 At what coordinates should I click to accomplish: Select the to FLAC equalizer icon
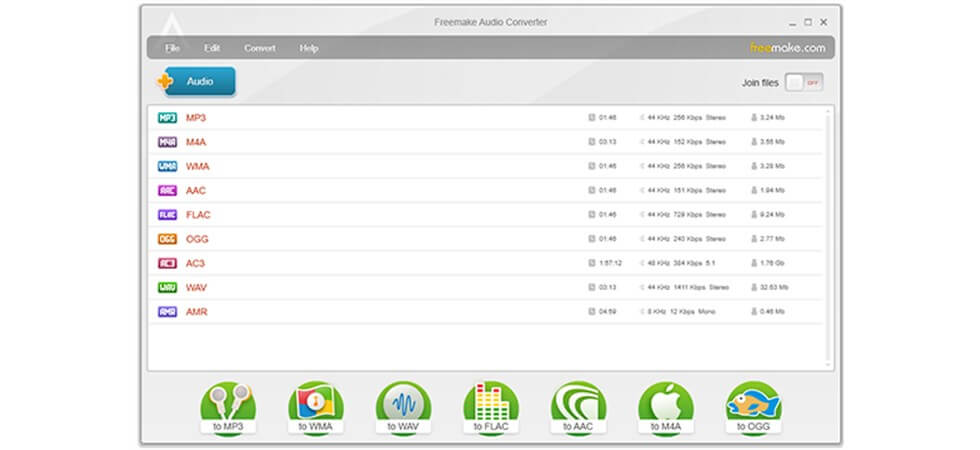[x=491, y=408]
